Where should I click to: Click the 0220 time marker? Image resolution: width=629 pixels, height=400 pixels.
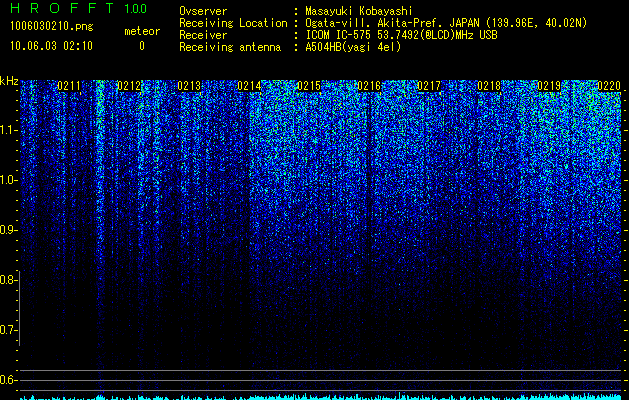(x=609, y=86)
